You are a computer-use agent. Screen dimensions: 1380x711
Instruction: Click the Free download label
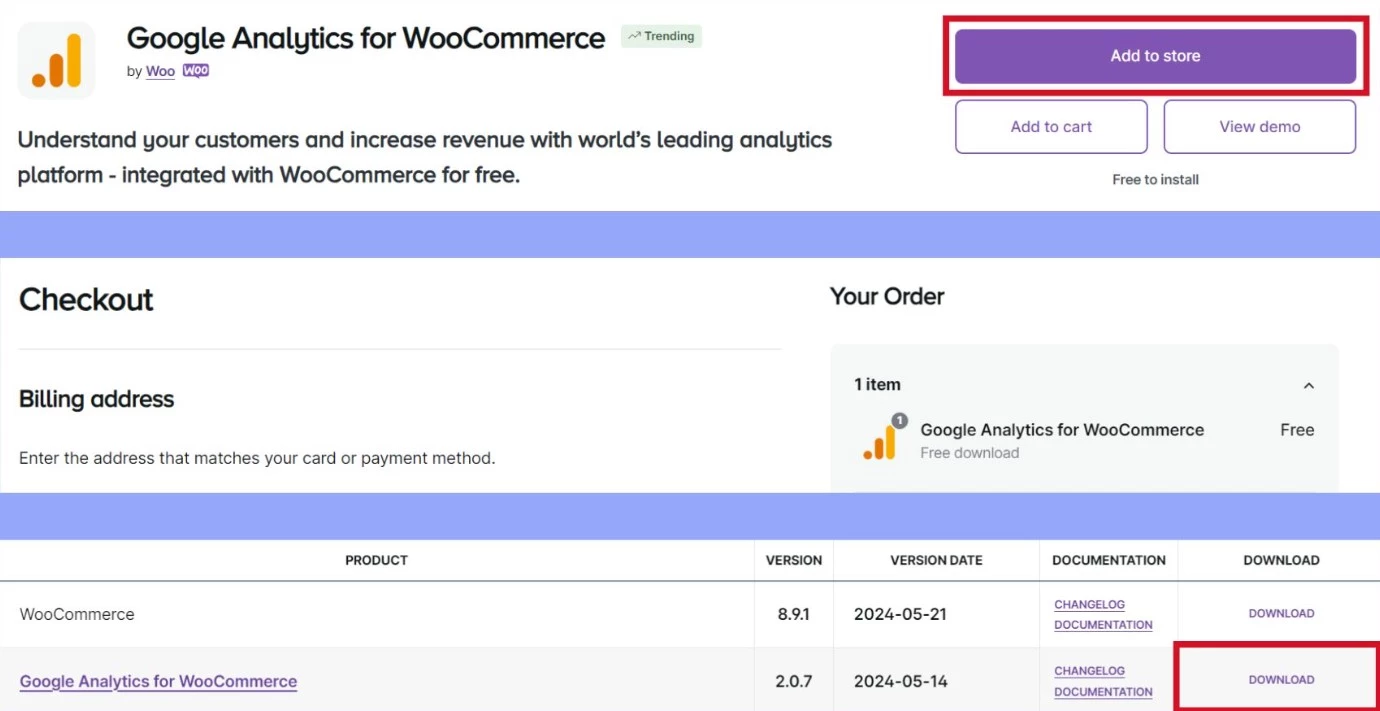tap(969, 453)
